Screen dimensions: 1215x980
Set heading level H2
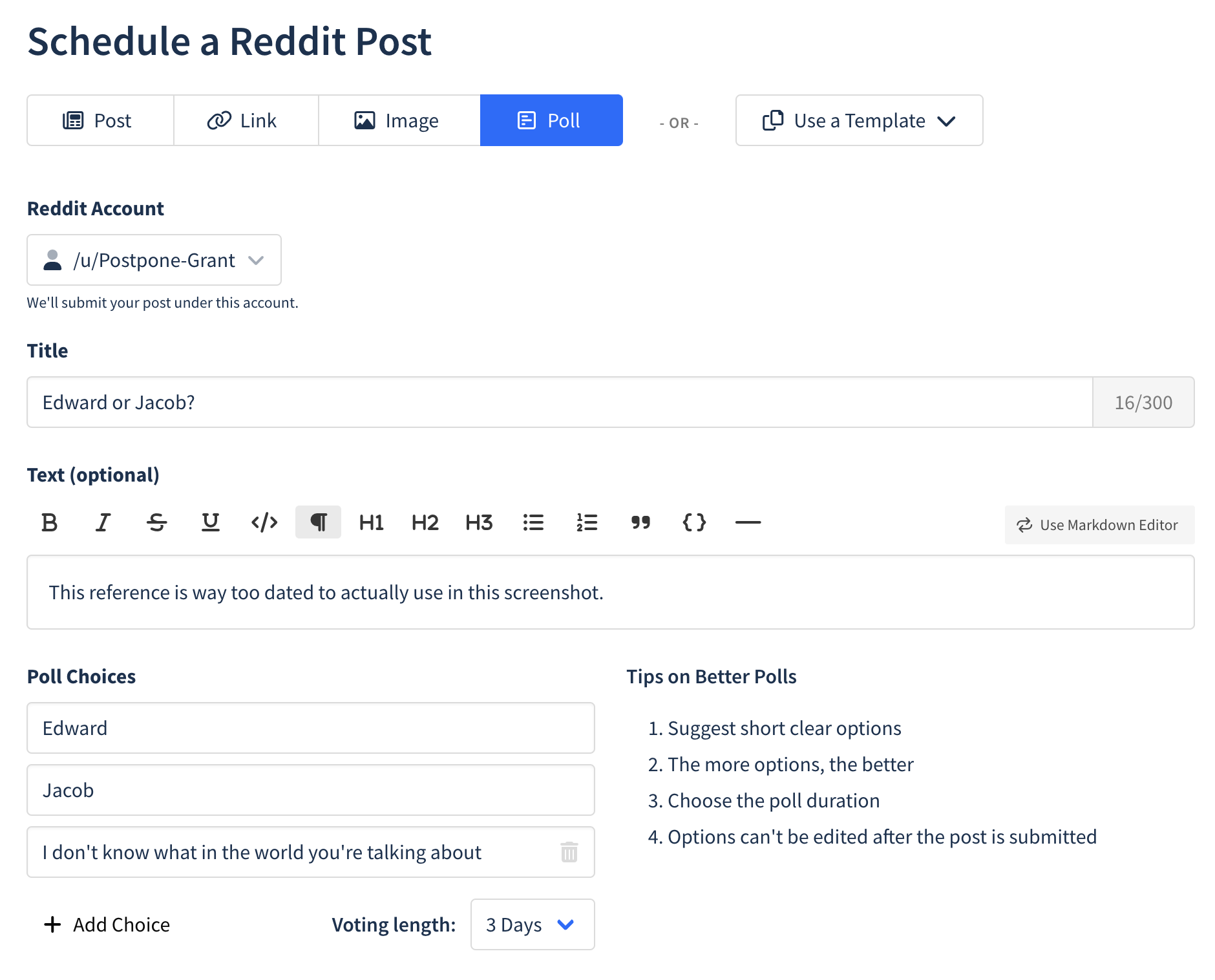click(425, 522)
